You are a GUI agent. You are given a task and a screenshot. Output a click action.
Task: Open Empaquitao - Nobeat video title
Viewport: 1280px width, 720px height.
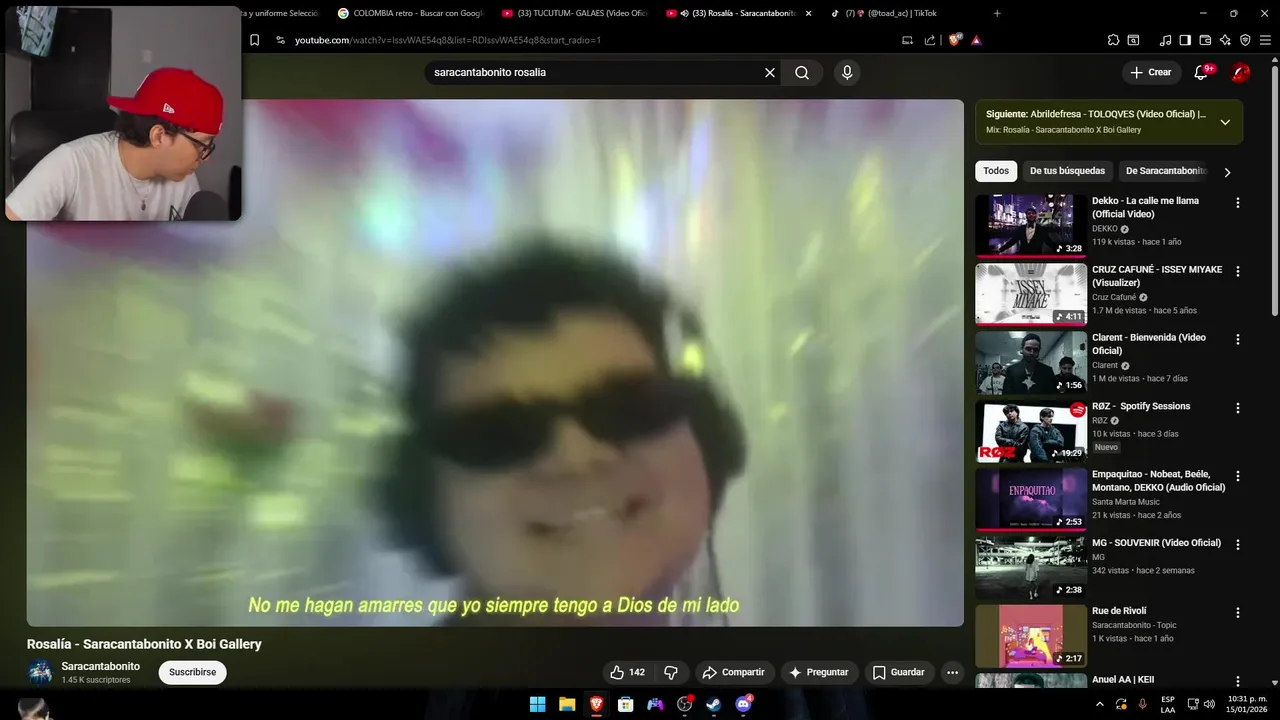[1158, 481]
